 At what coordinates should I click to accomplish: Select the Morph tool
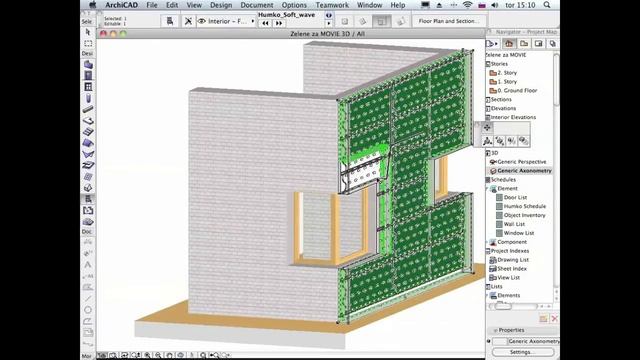(x=88, y=188)
